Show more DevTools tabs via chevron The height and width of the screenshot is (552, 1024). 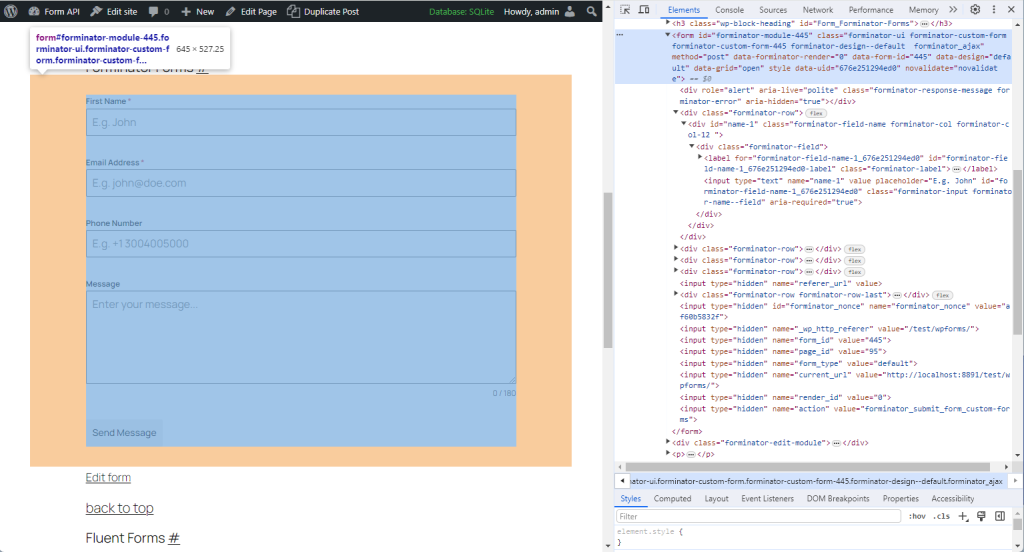(x=953, y=10)
